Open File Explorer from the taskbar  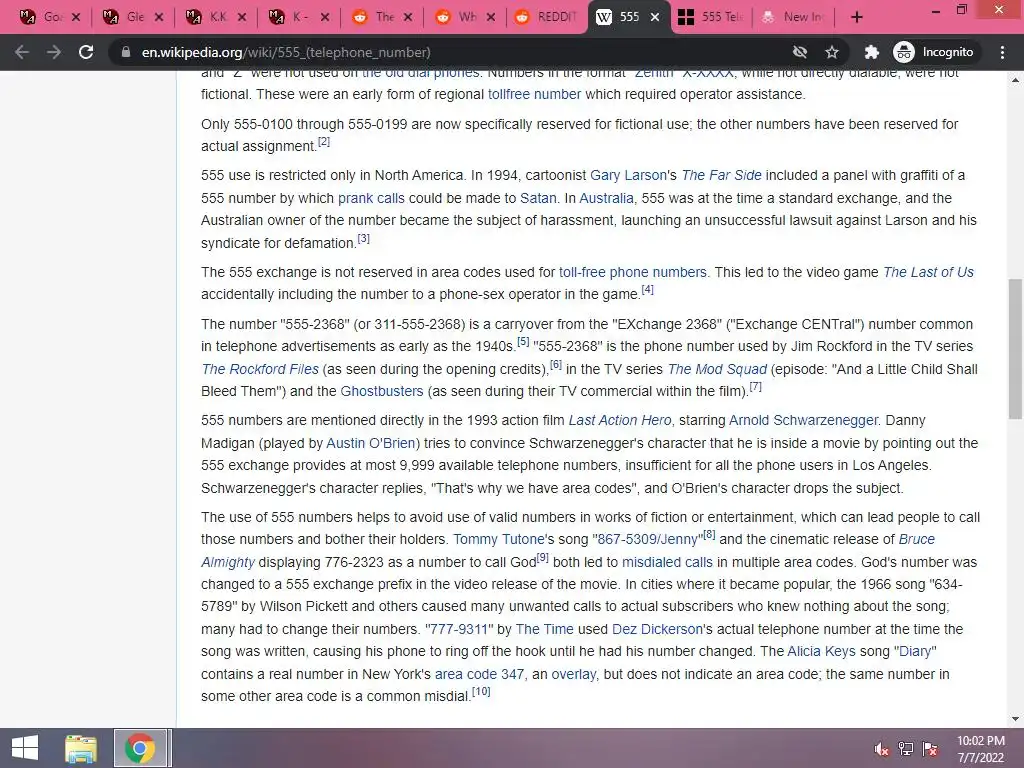click(x=81, y=748)
